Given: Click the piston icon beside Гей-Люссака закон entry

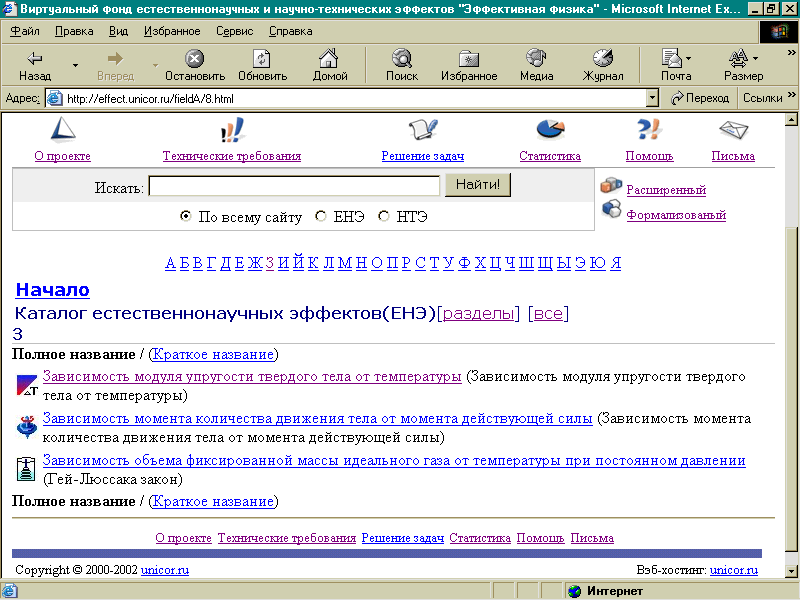Looking at the screenshot, I should tap(26, 469).
